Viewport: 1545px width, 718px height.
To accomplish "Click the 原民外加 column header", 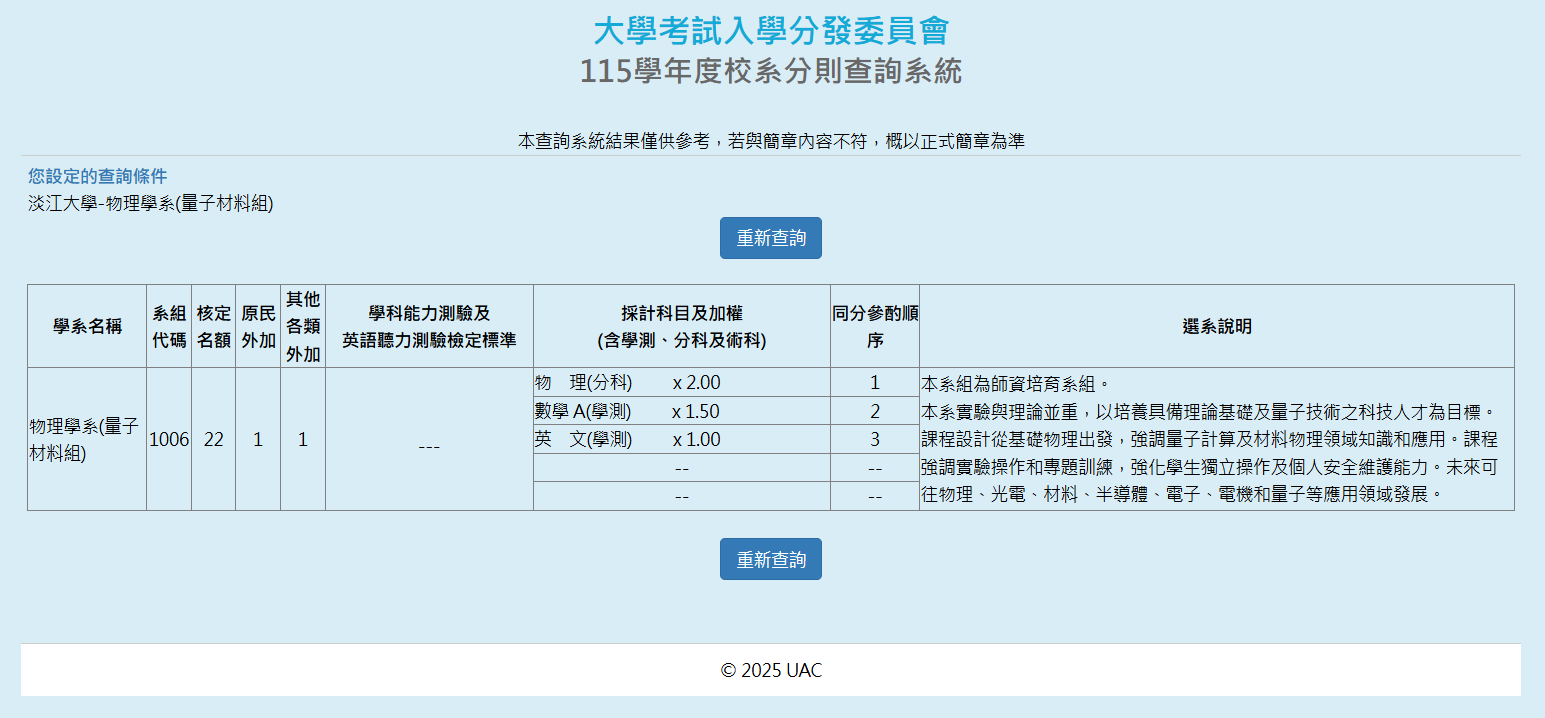I will 258,326.
